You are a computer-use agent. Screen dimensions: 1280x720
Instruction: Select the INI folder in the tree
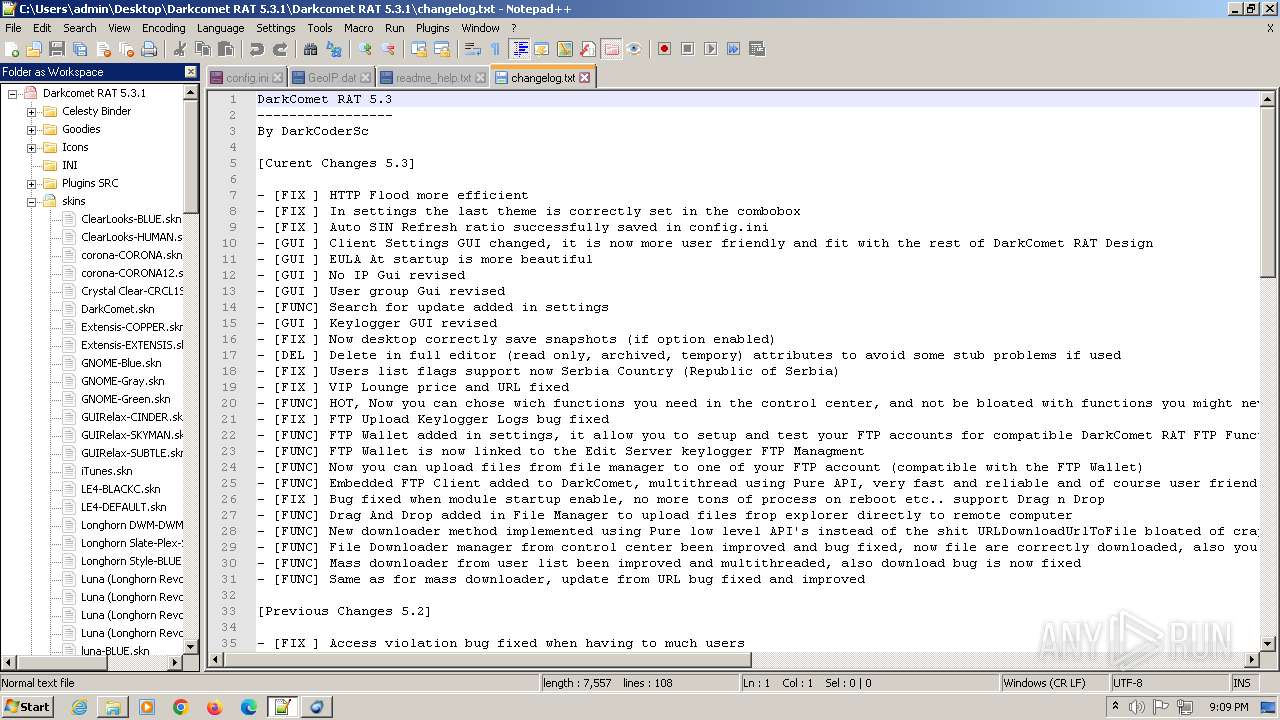pyautogui.click(x=69, y=165)
